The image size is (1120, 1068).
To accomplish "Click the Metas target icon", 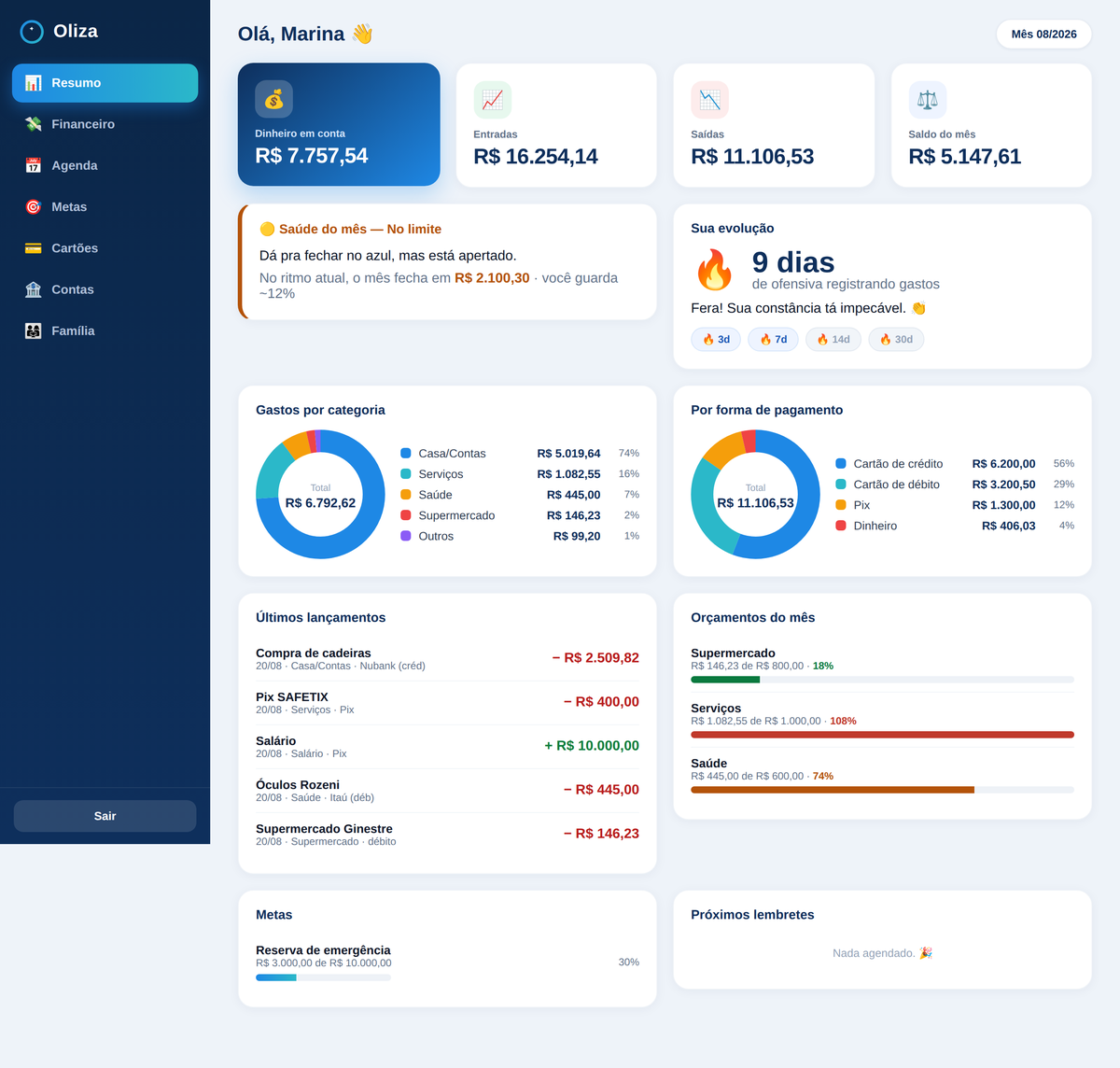I will 34,207.
